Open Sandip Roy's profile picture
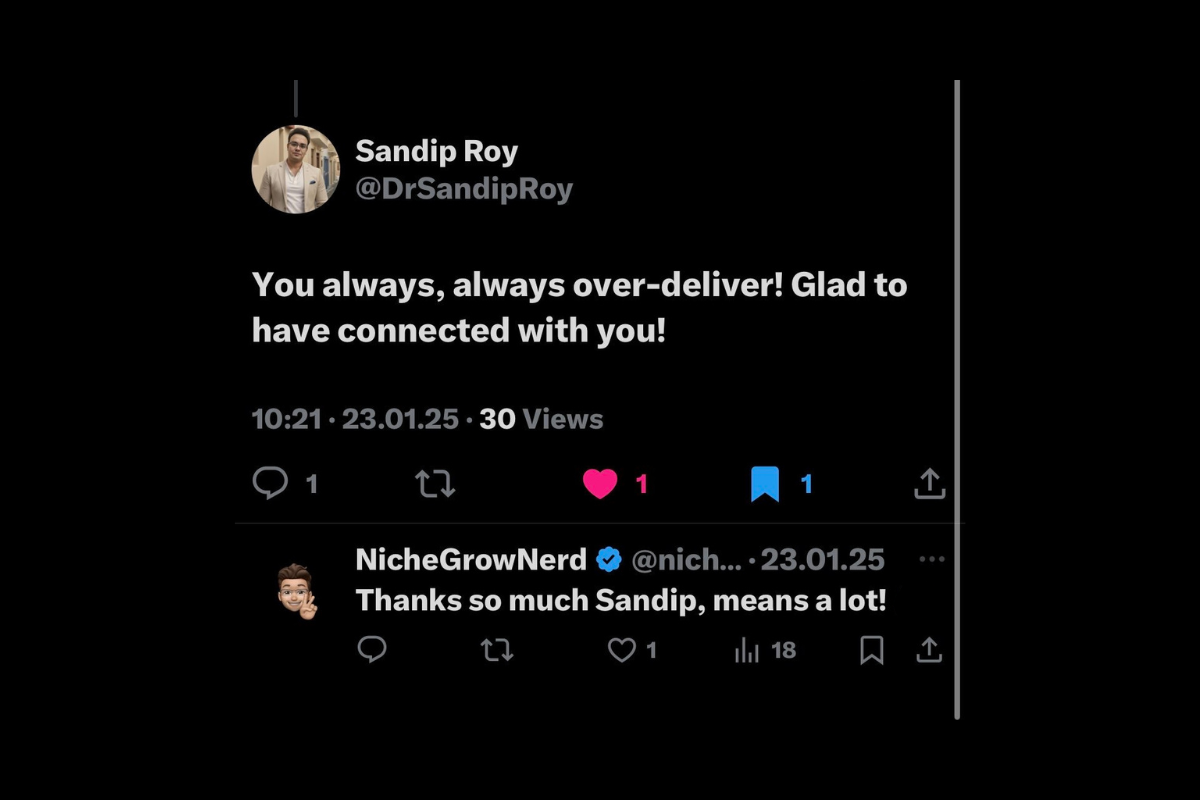Viewport: 1200px width, 800px height. [x=296, y=169]
